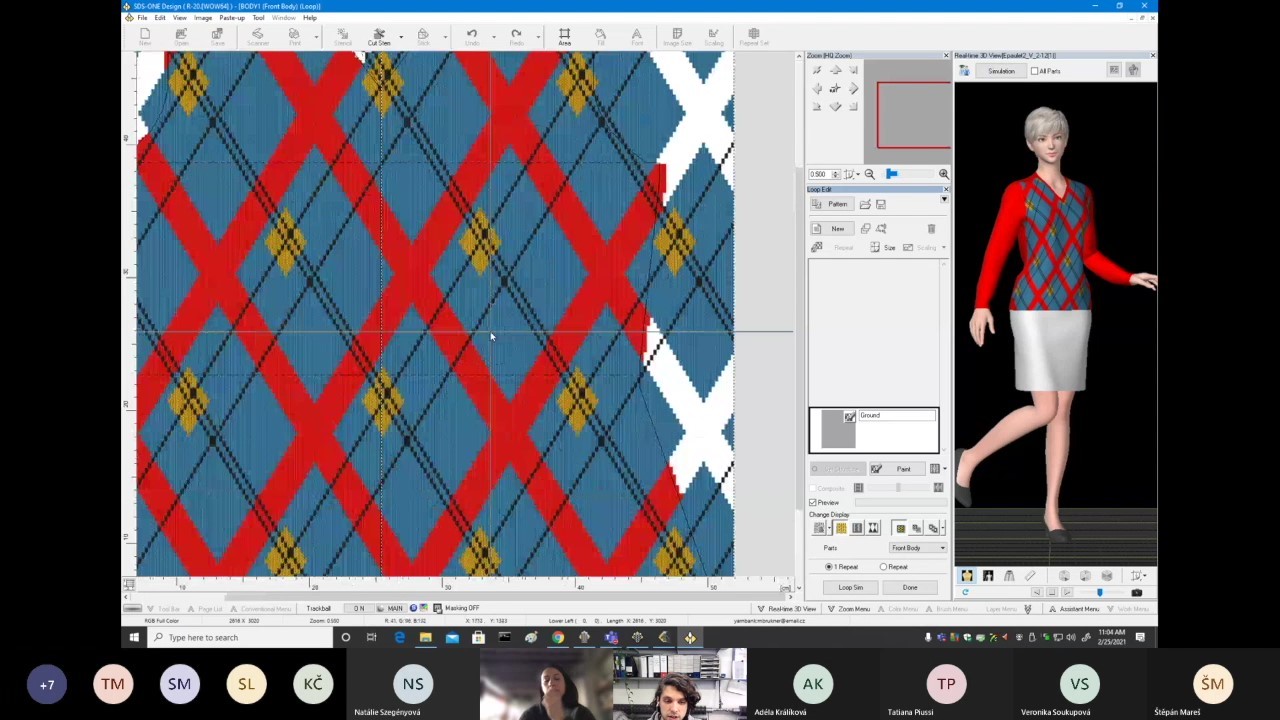Expand the Cut Stem dropdown arrow
This screenshot has height=720, width=1280.
(x=401, y=37)
